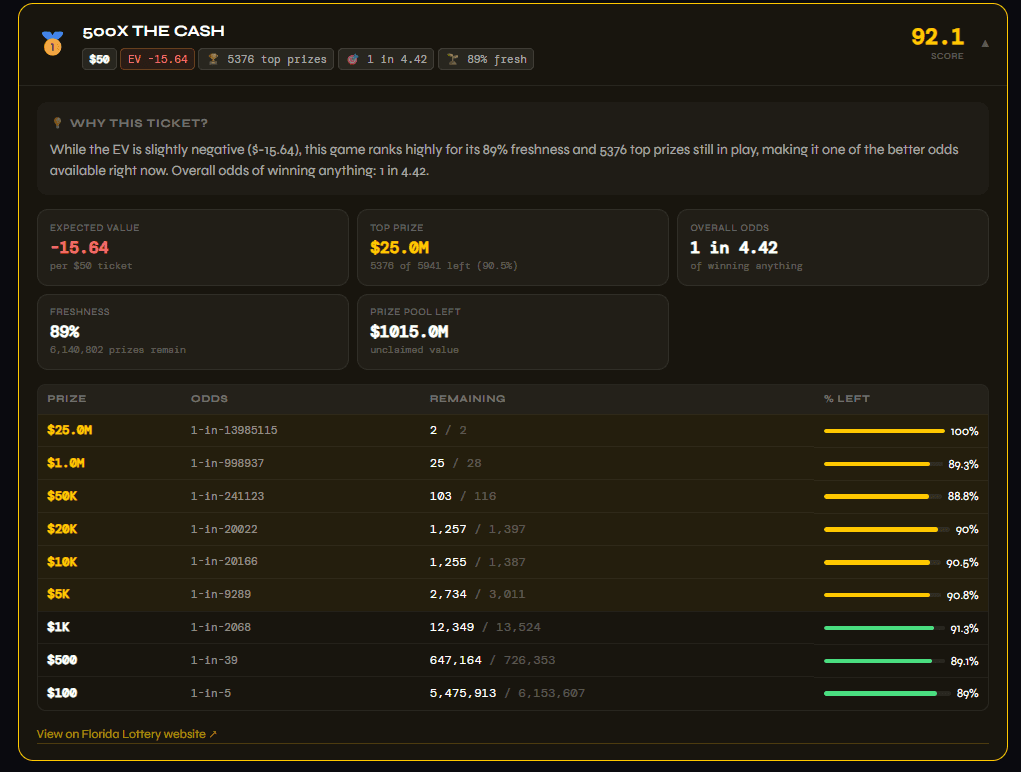Click the target icon in odds badge
Screen dimensions: 1021x772
click(x=352, y=59)
